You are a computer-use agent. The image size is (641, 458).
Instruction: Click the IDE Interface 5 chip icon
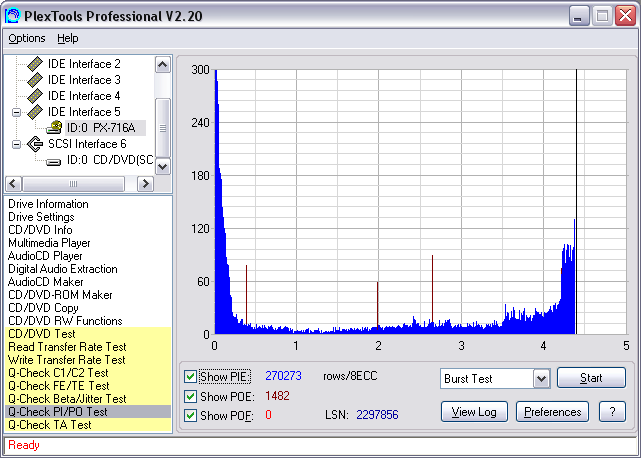coord(35,112)
